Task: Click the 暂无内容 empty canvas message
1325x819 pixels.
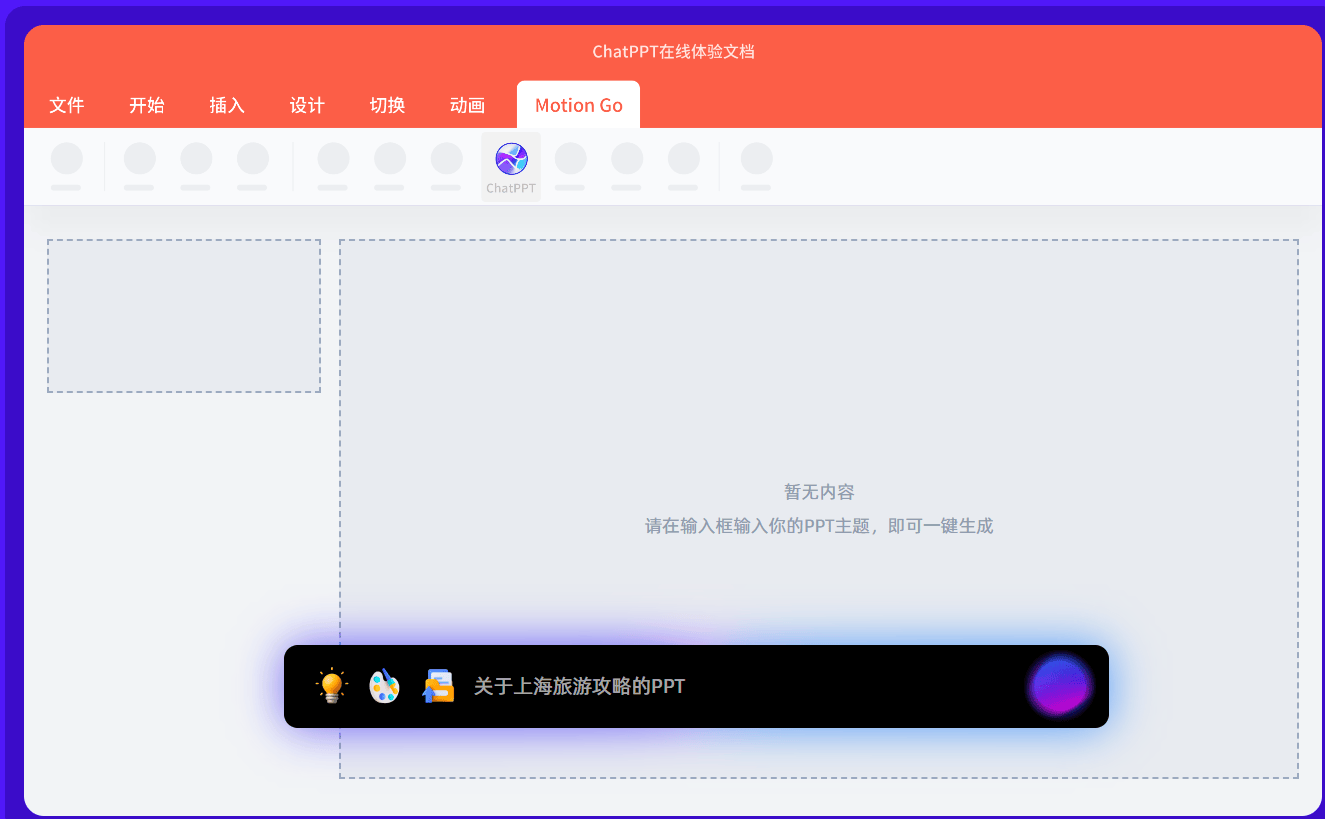Action: point(818,492)
